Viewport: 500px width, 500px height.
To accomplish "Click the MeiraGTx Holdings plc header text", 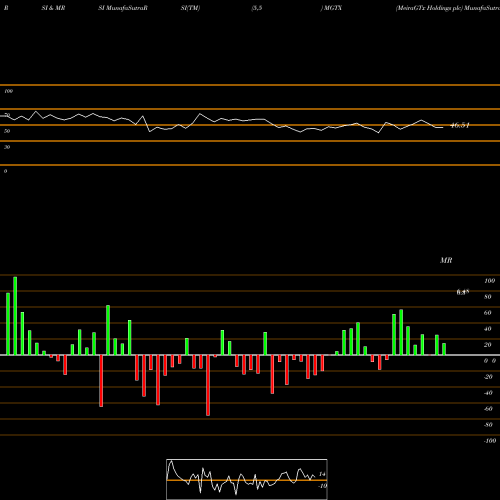I will pos(430,8).
